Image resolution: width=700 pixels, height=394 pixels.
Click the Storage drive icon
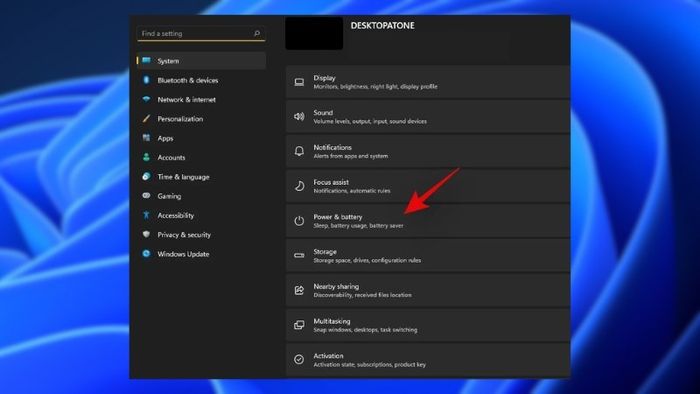point(299,256)
